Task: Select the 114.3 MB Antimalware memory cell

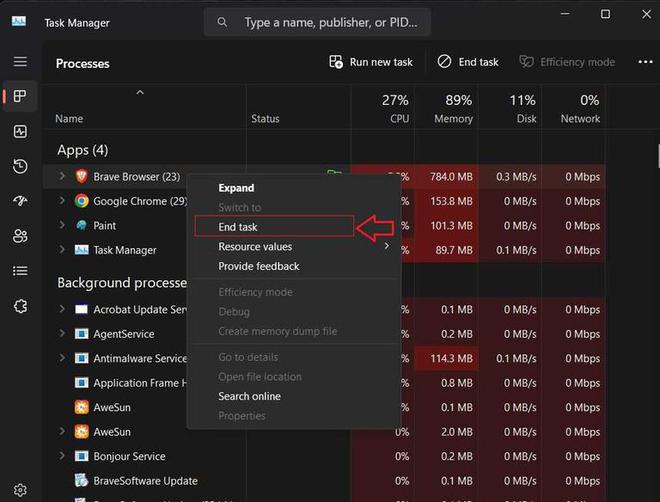Action: [447, 358]
